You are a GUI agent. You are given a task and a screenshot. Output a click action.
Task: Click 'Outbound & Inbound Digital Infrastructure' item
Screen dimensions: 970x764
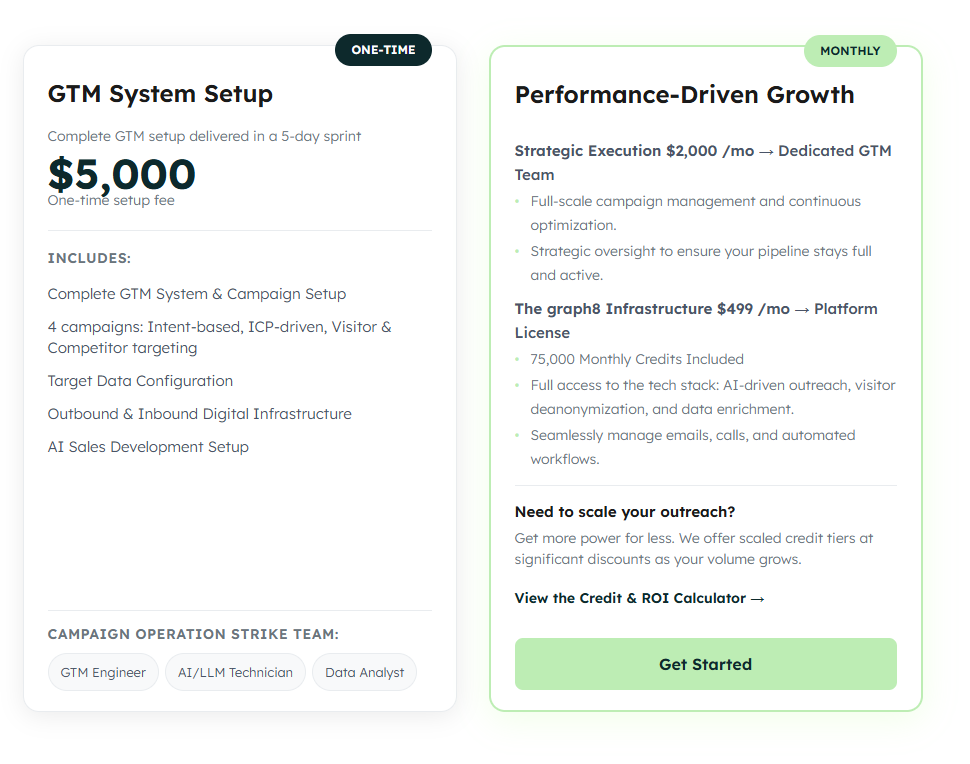[x=199, y=414]
